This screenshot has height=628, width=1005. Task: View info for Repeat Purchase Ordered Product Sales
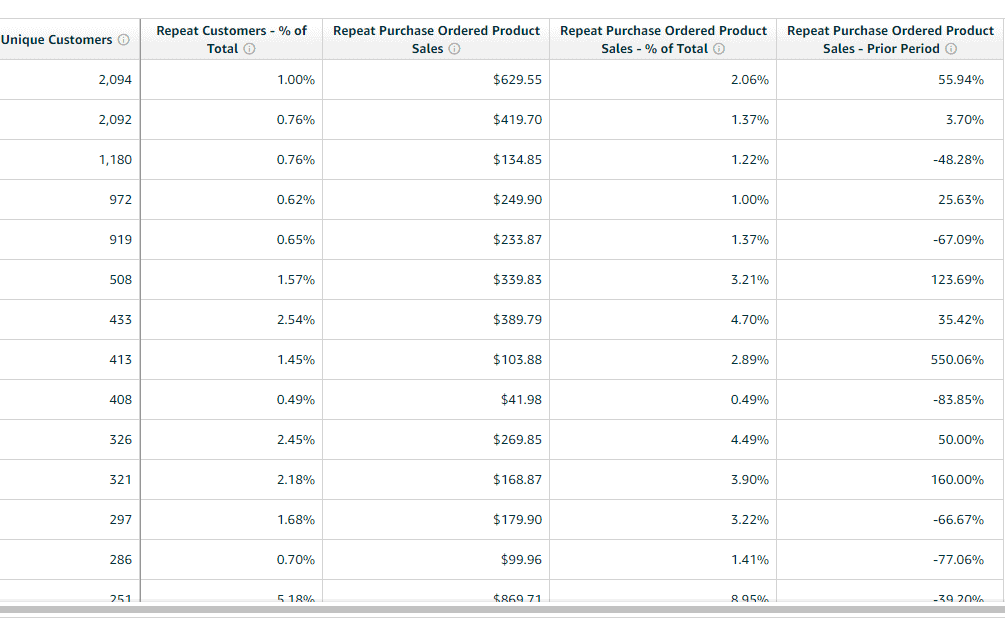(x=455, y=48)
